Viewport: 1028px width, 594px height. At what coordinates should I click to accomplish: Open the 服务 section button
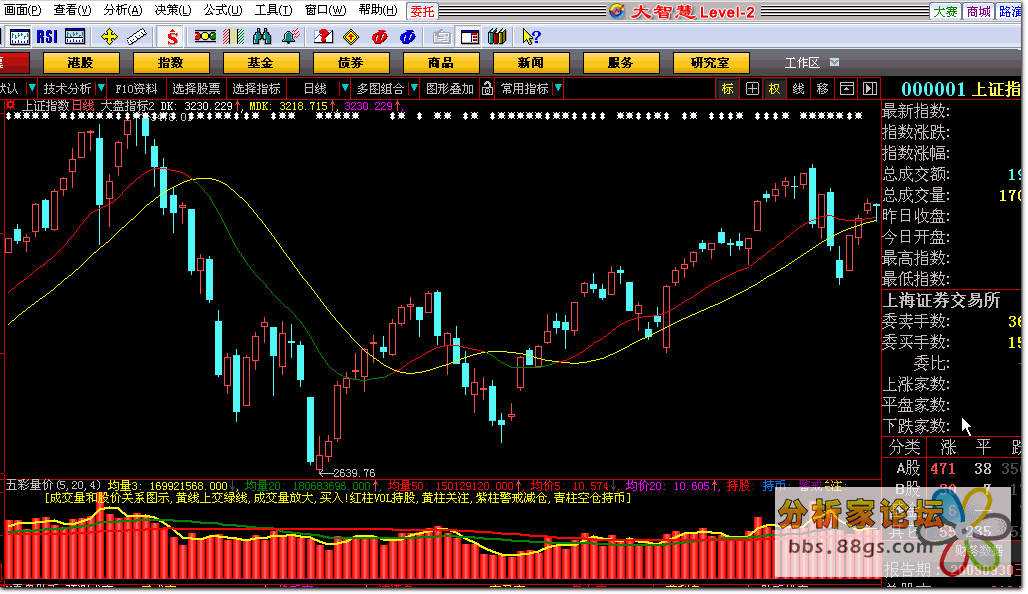(x=620, y=63)
